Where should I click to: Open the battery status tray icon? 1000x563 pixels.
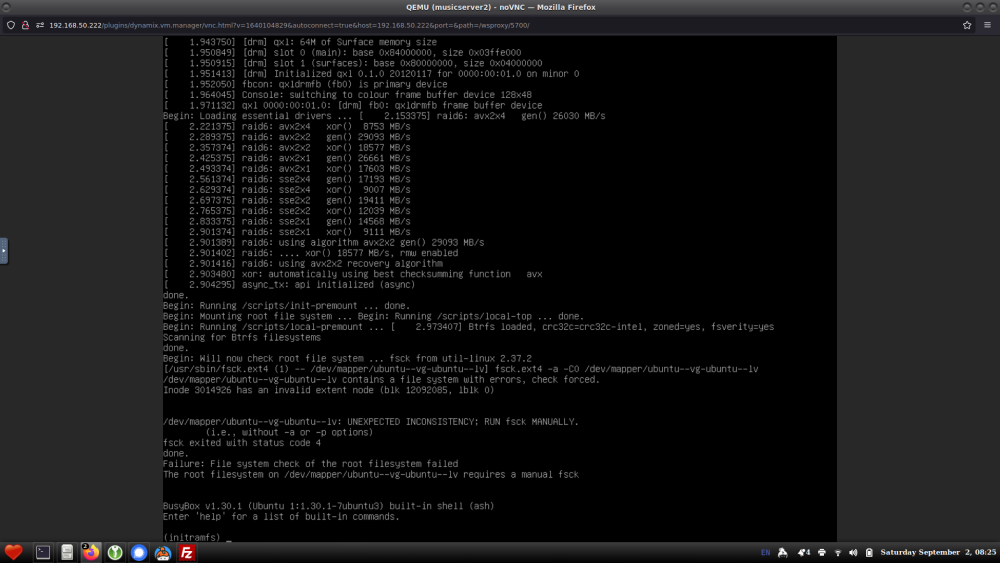(869, 553)
